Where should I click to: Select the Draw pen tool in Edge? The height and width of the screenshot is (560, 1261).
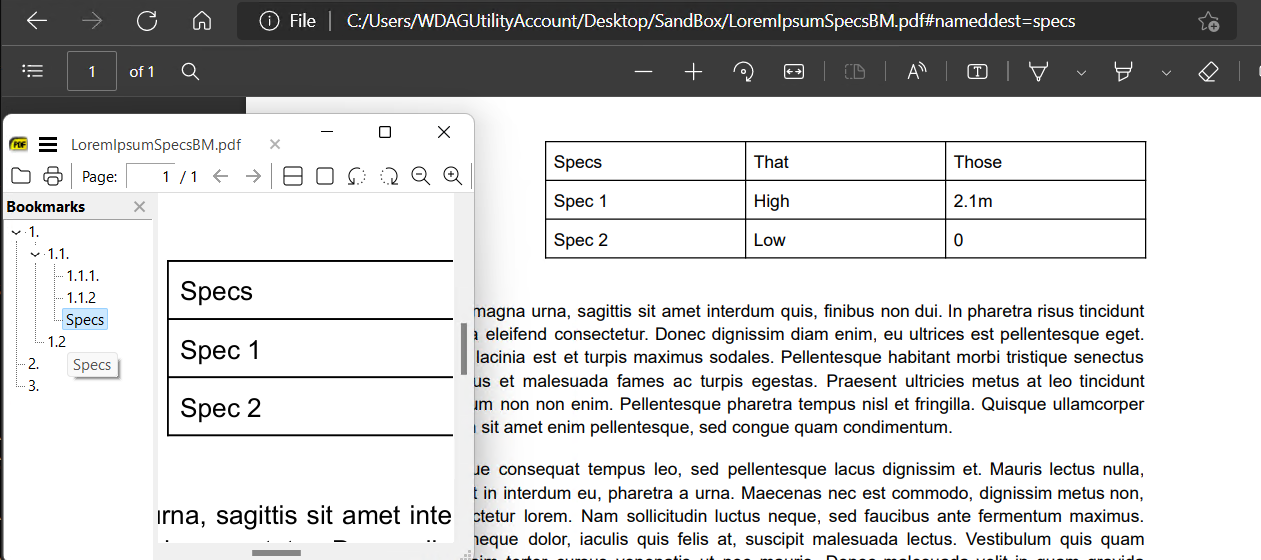pyautogui.click(x=1039, y=71)
